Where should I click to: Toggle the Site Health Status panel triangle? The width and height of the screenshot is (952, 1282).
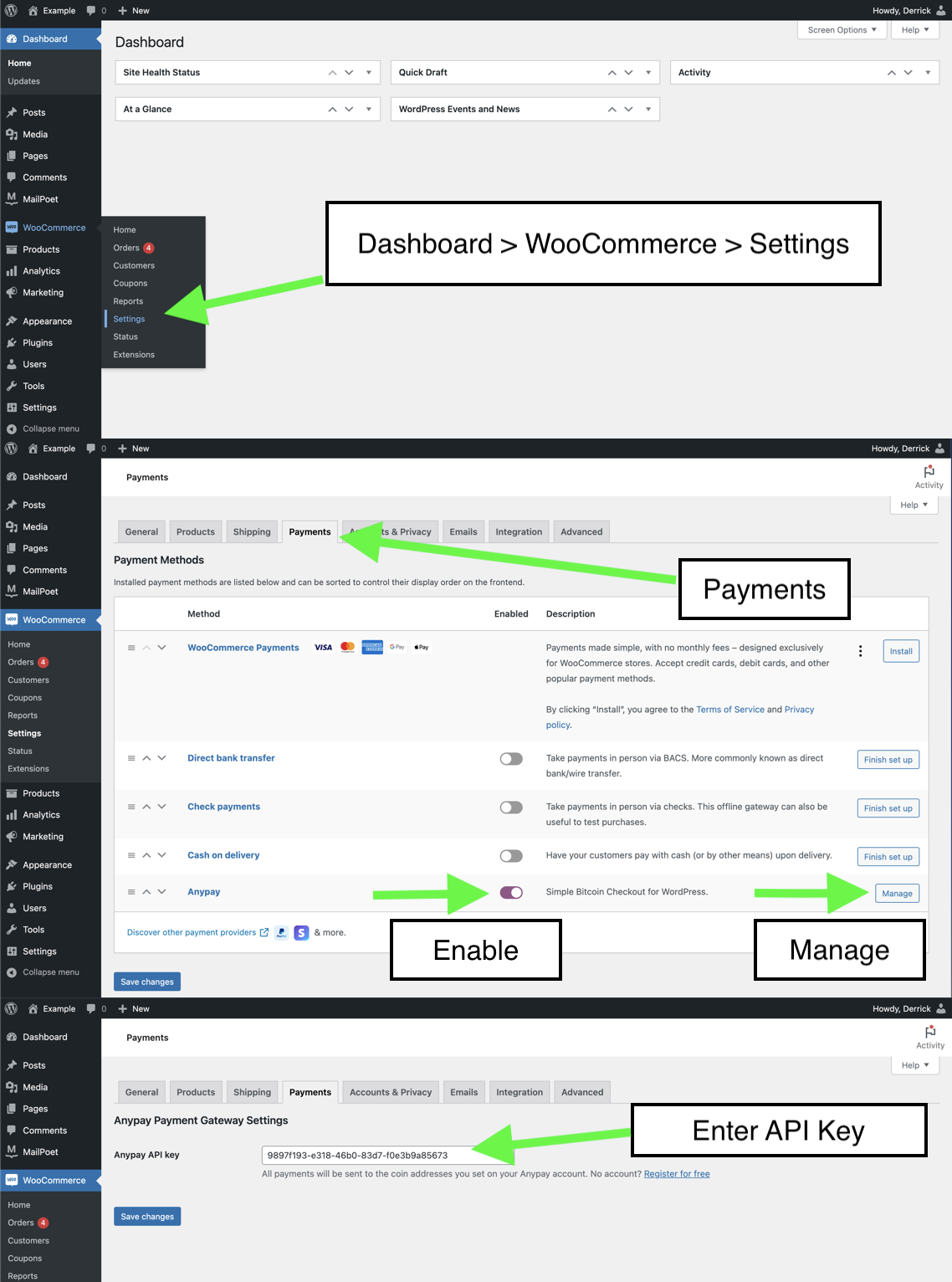(x=368, y=73)
